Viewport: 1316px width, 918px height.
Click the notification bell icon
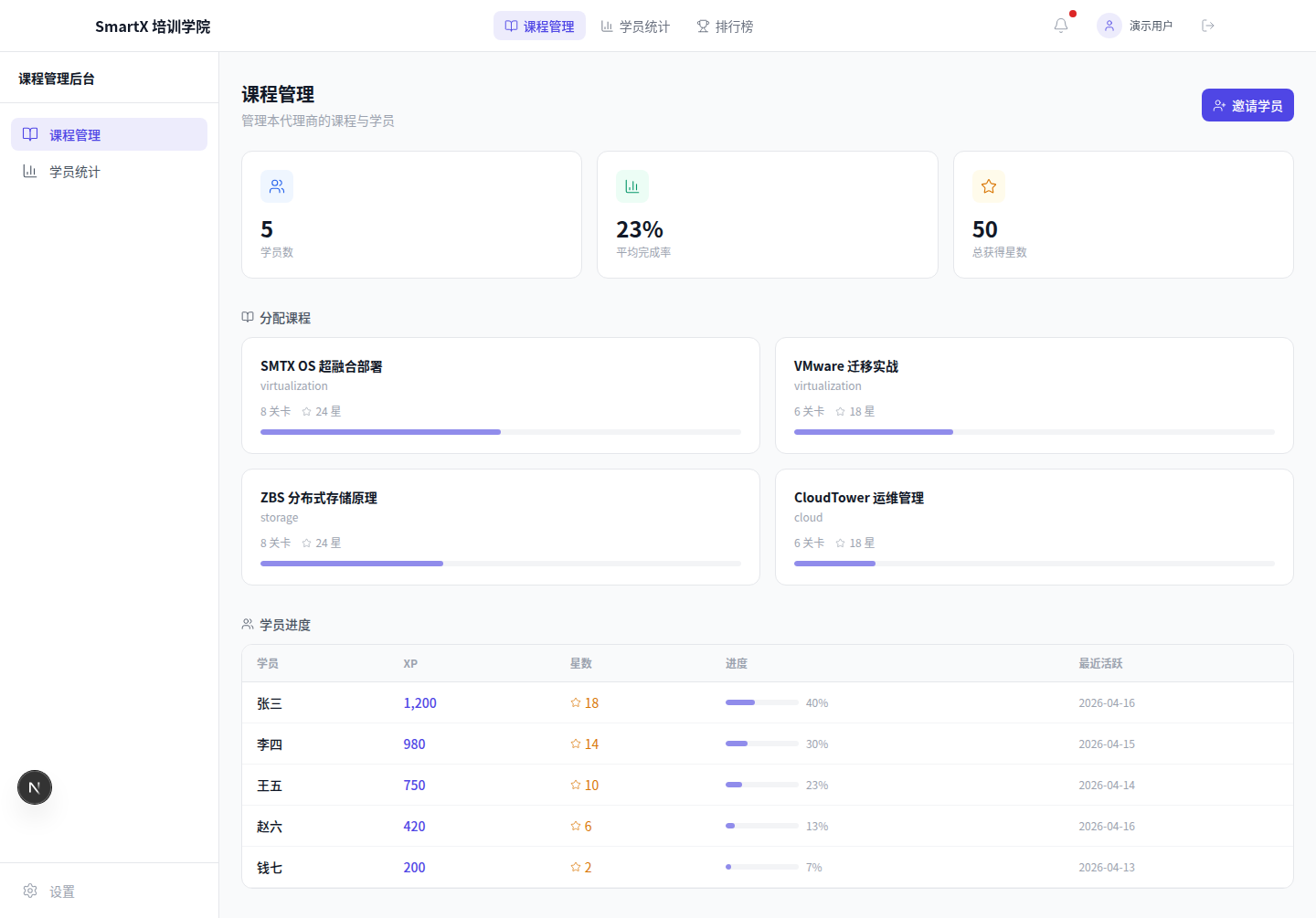click(1061, 26)
